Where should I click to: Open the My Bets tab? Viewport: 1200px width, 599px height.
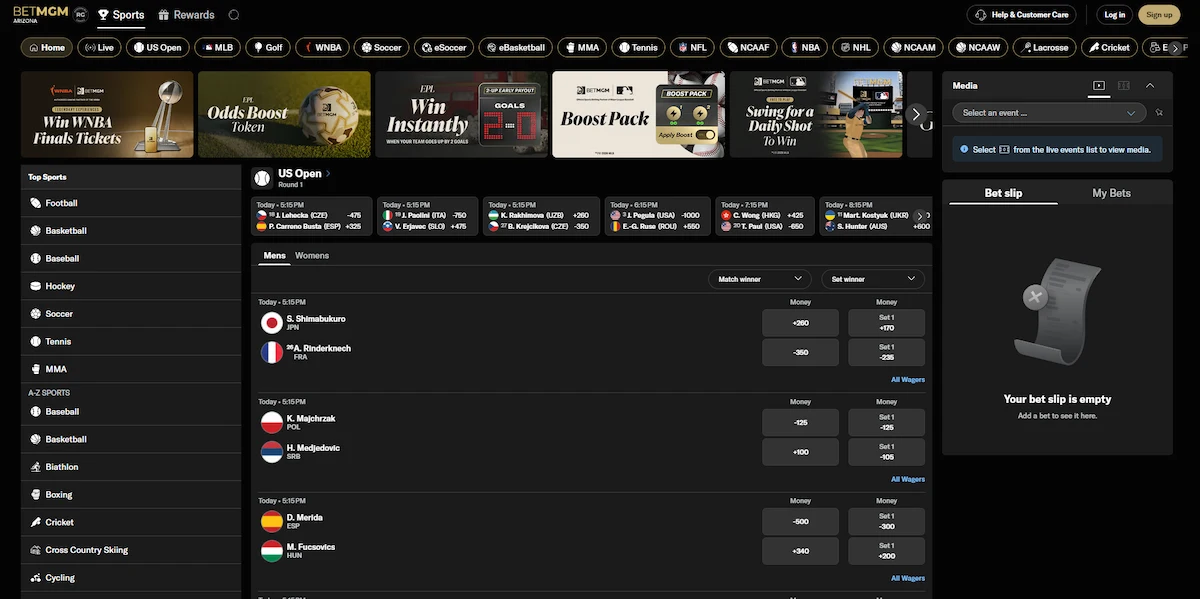[x=1112, y=193]
